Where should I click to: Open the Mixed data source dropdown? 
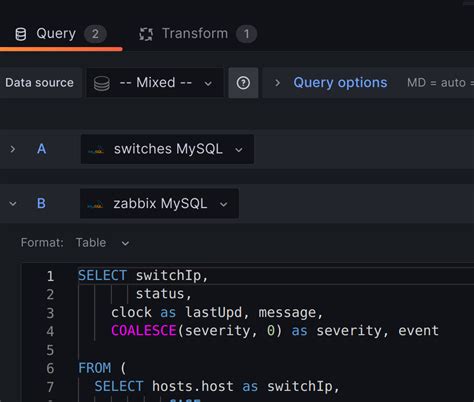(x=155, y=83)
